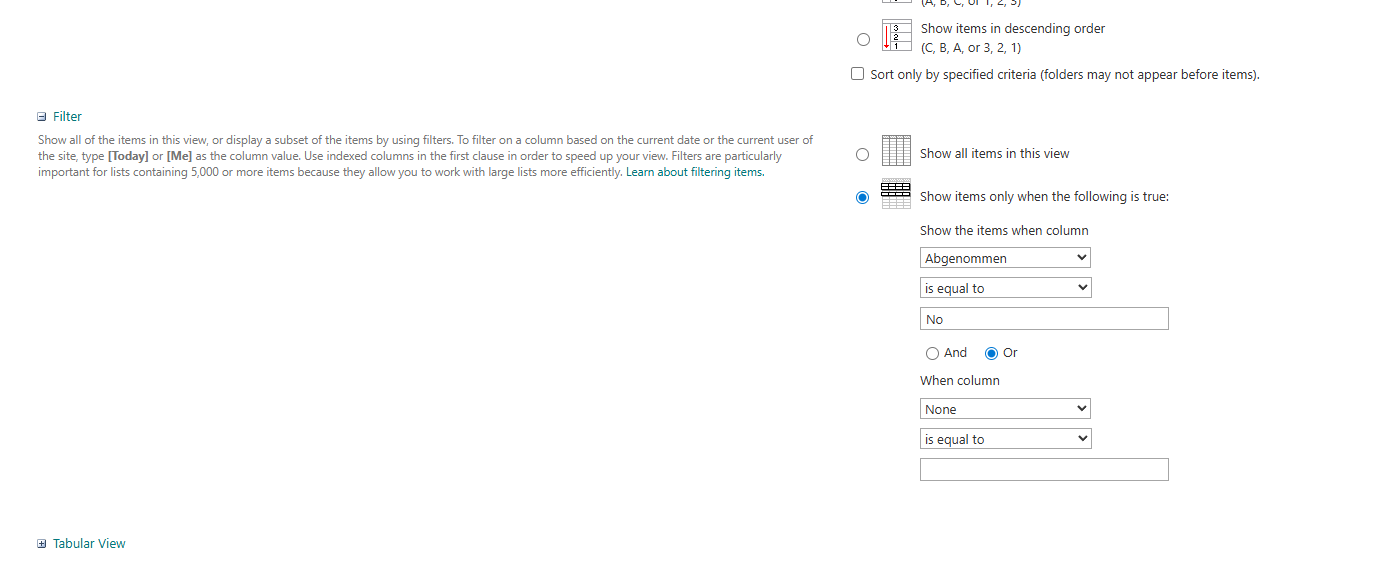This screenshot has height=561, width=1374.
Task: Click the filter value field containing 'No'
Action: point(1044,319)
